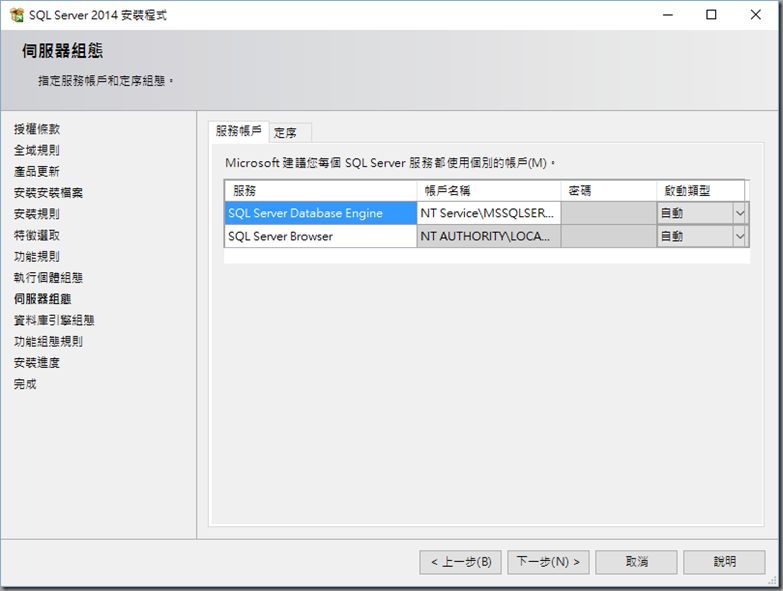Select the 功能規則 step in the sidebar

click(x=37, y=257)
